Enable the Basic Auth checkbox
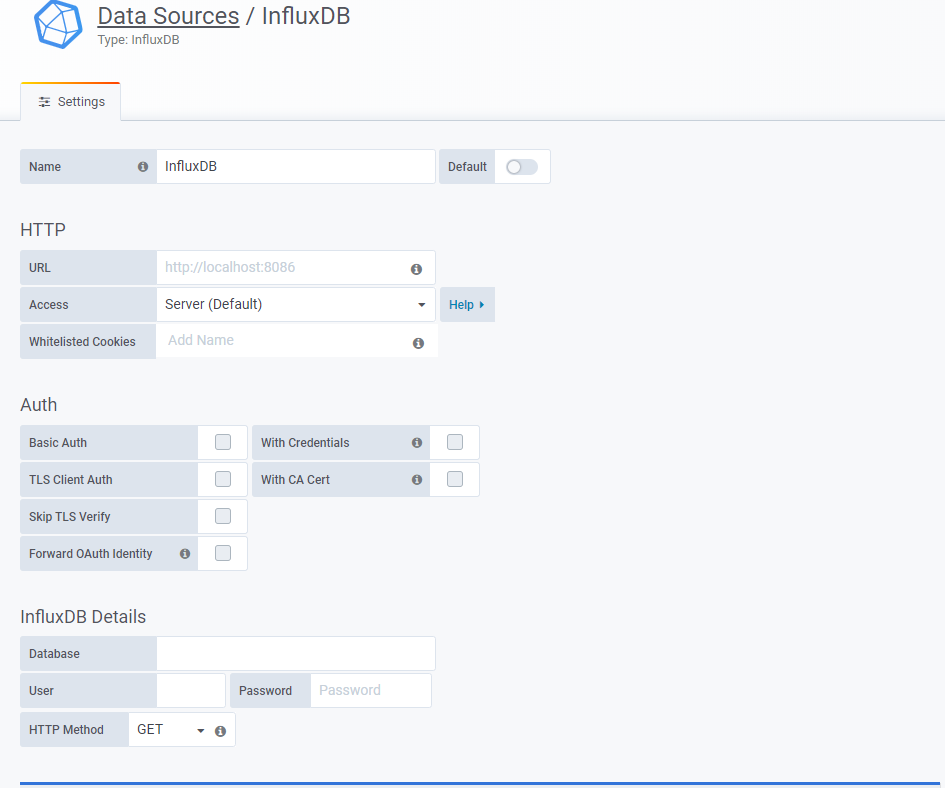 pyautogui.click(x=223, y=442)
